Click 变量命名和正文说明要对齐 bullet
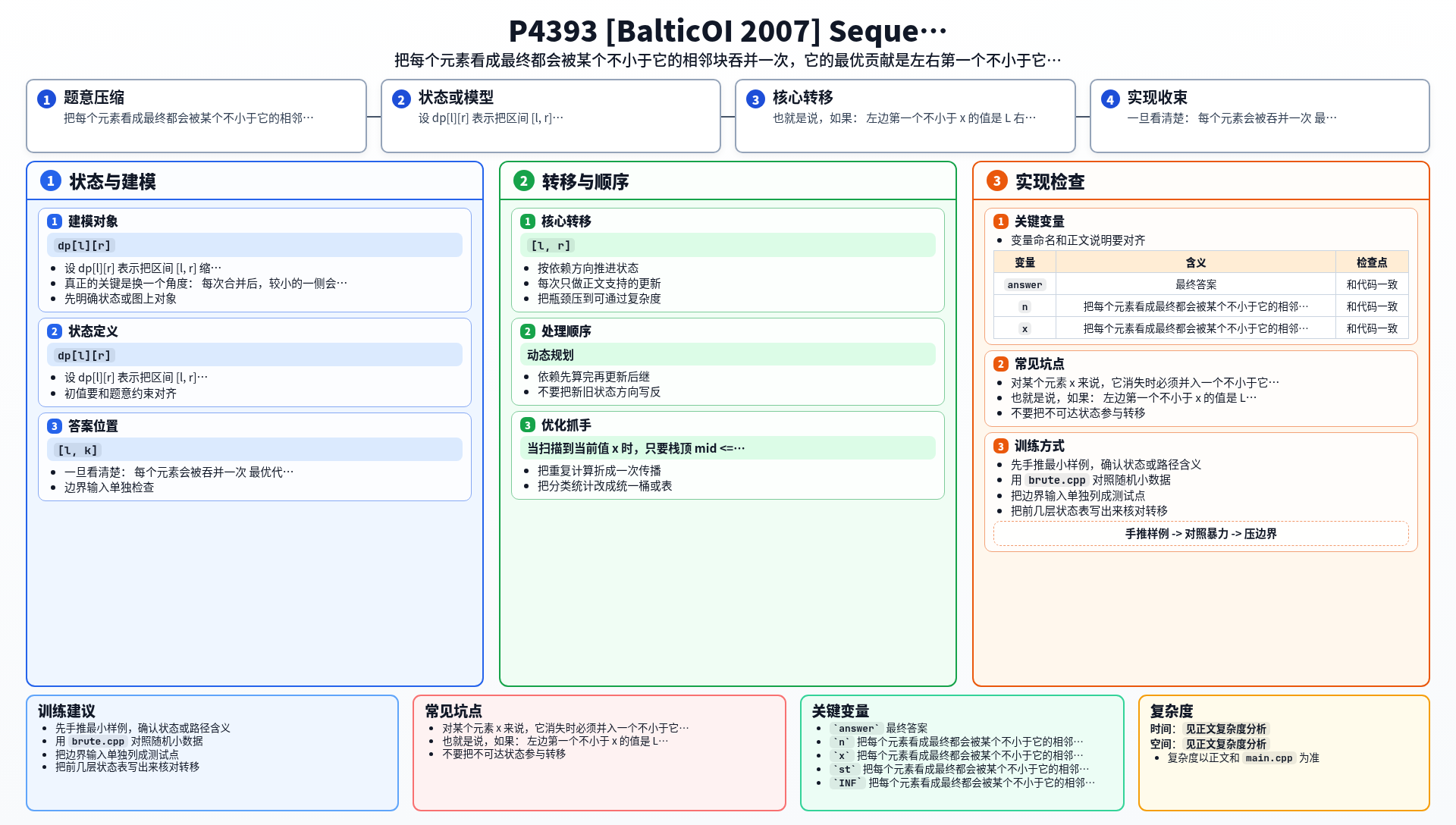Screen dimensions: 1456x825 point(1078,240)
